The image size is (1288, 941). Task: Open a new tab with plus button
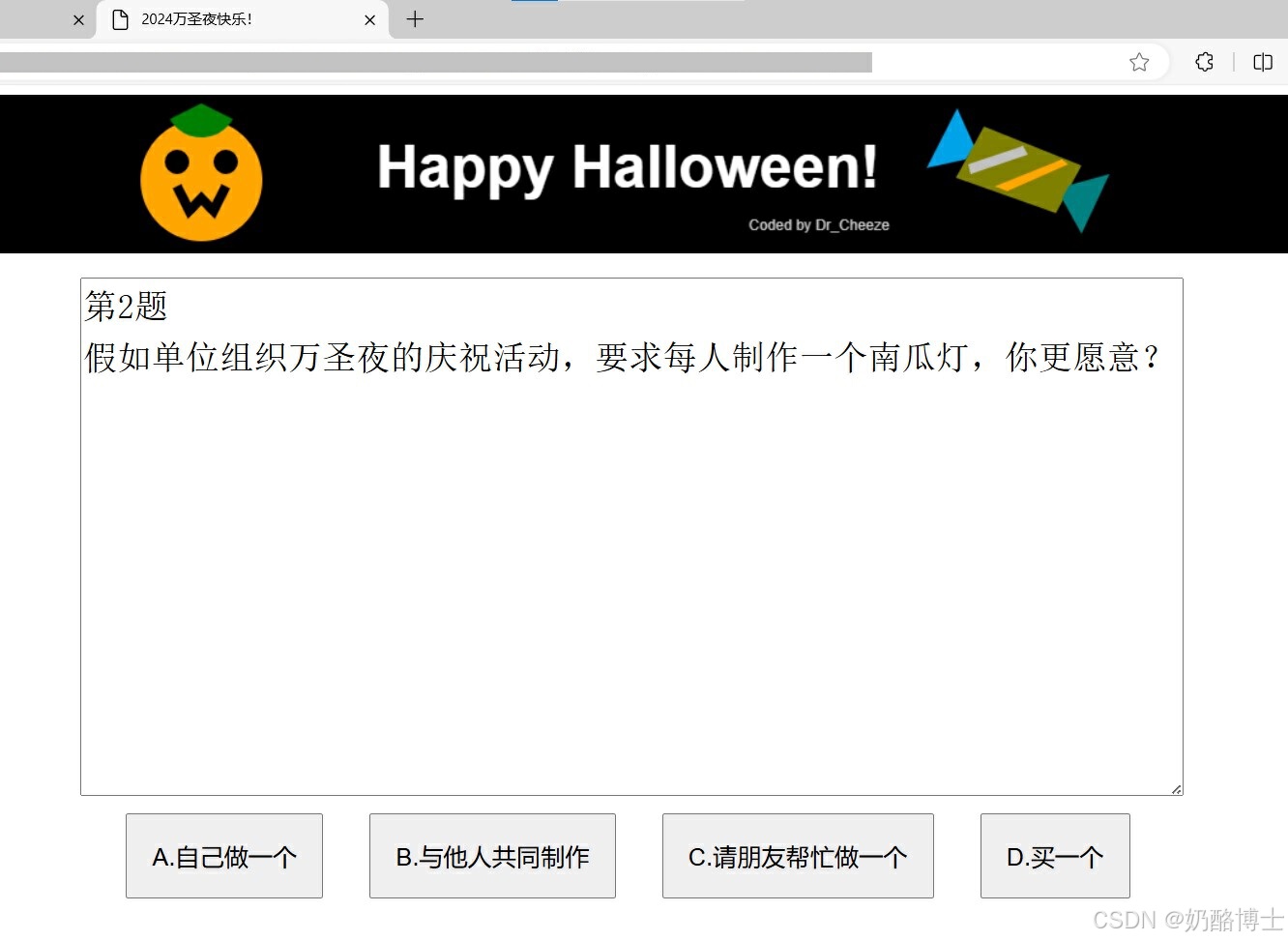point(415,19)
